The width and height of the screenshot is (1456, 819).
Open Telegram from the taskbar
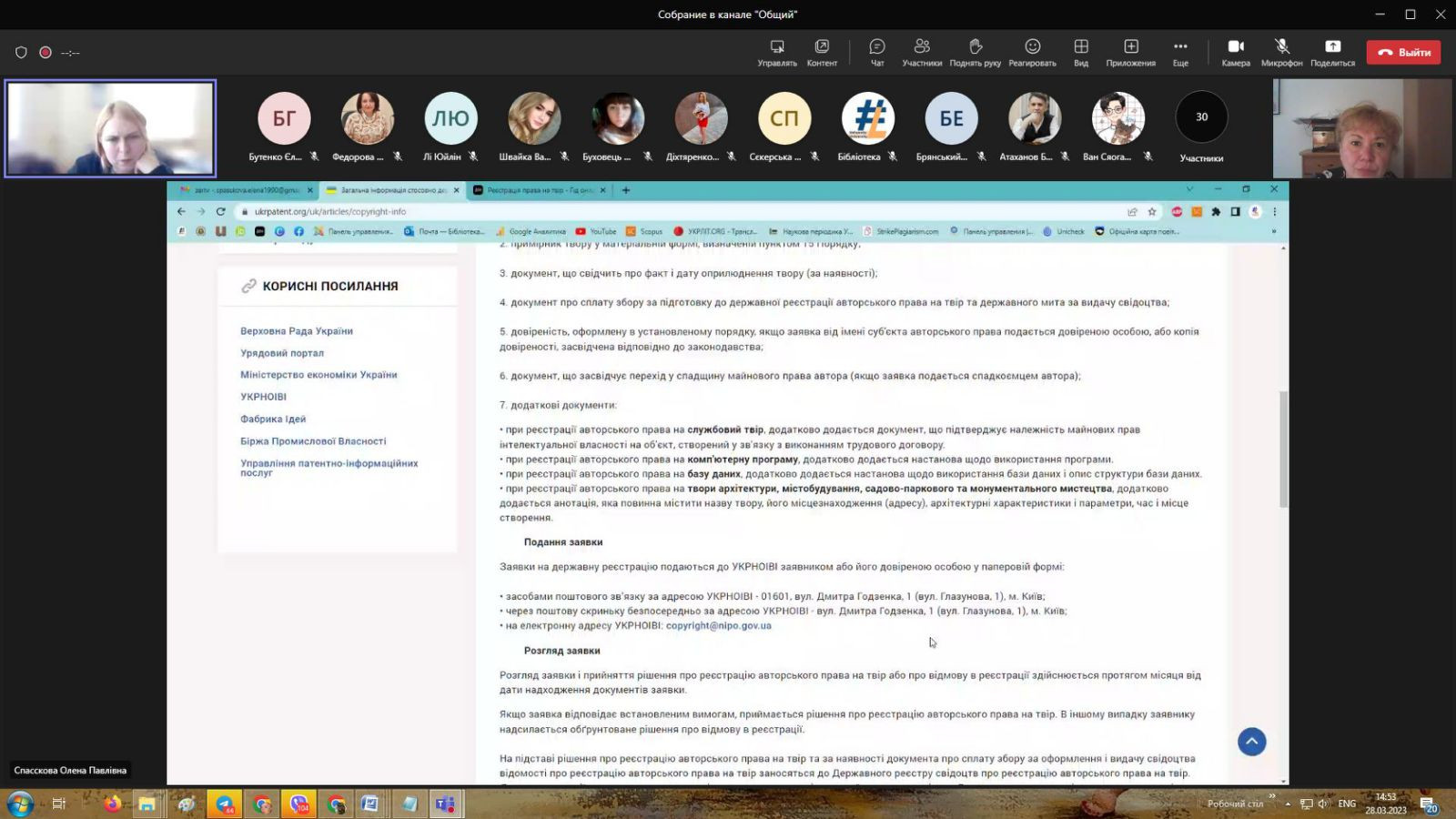[x=224, y=804]
